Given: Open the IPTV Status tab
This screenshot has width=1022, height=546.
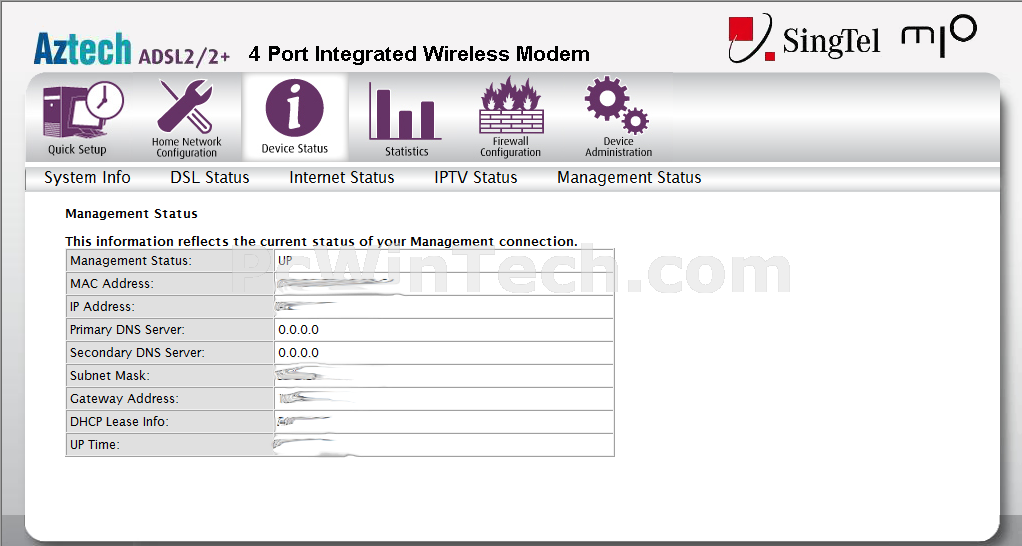Looking at the screenshot, I should [476, 177].
